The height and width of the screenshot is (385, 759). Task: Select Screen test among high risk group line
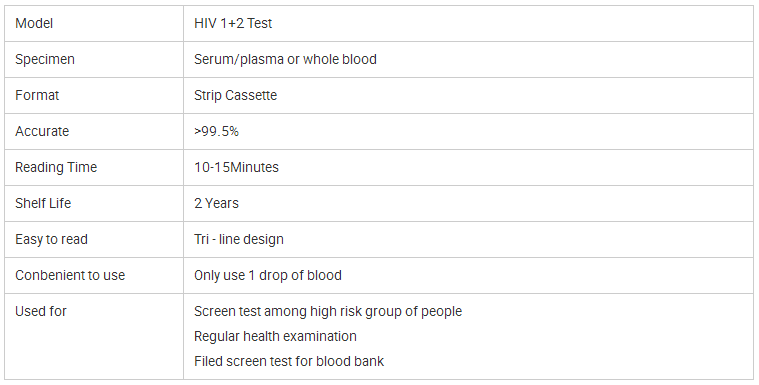[x=328, y=311]
